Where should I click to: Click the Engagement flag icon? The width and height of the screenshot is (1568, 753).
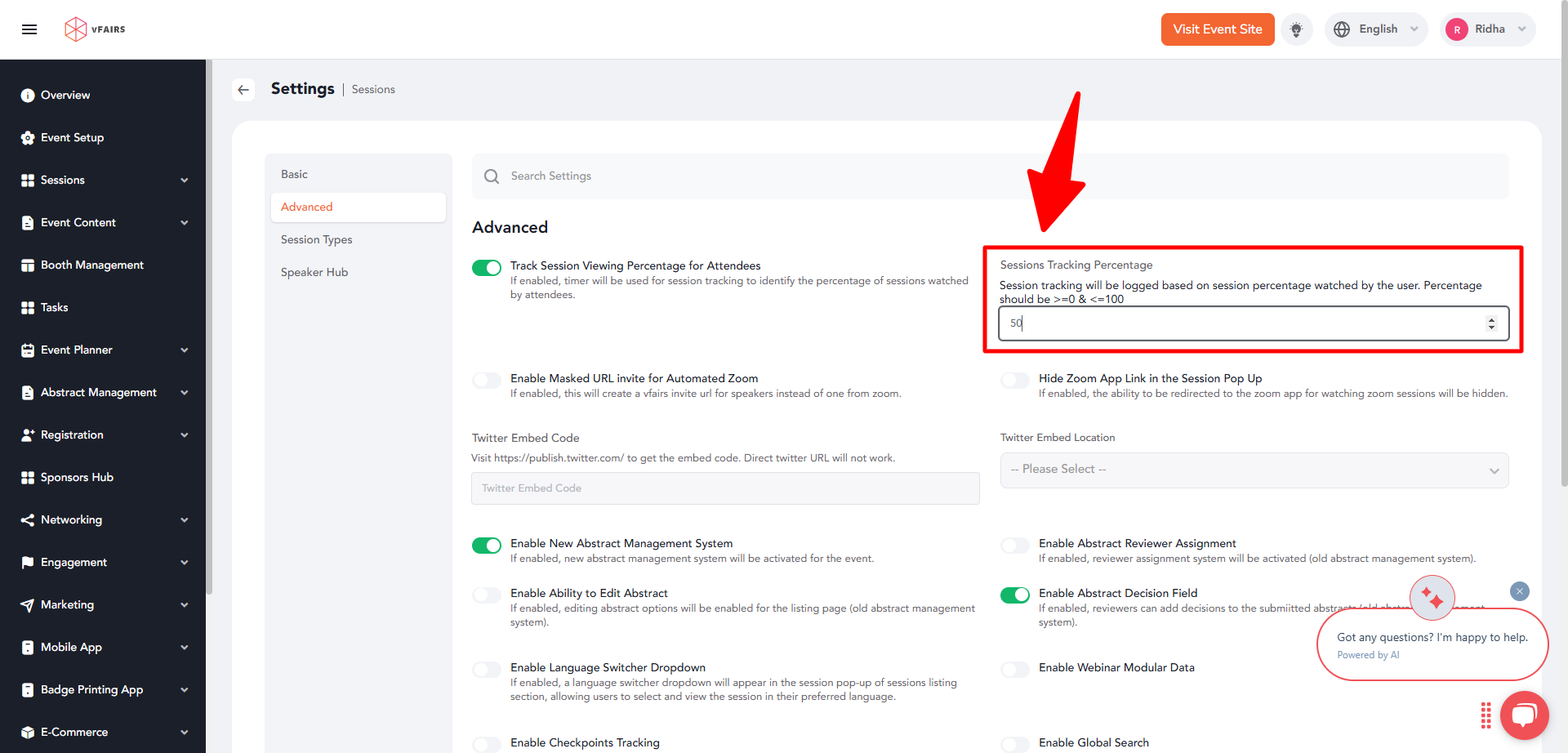pyautogui.click(x=28, y=563)
